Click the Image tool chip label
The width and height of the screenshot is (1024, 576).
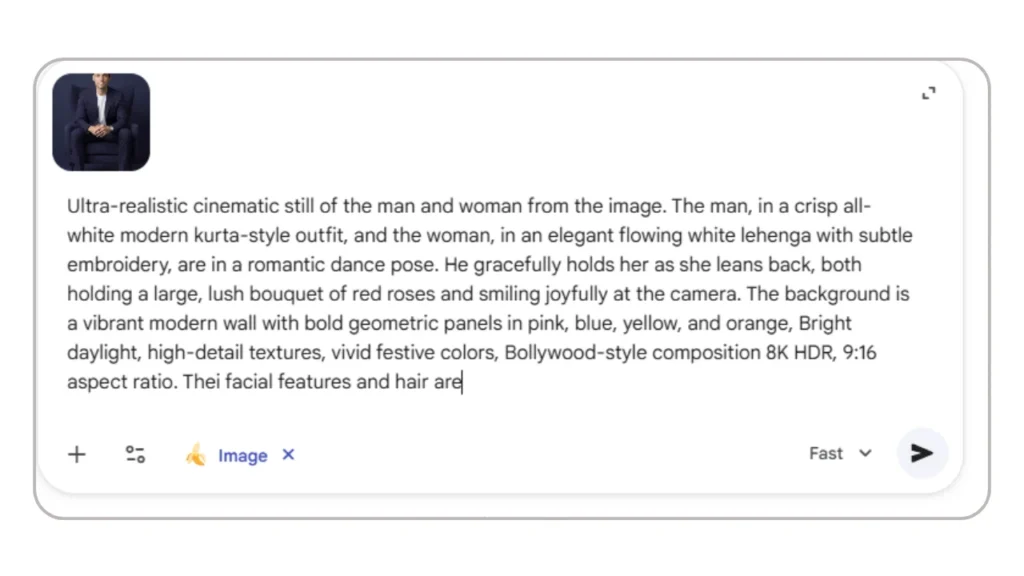243,456
